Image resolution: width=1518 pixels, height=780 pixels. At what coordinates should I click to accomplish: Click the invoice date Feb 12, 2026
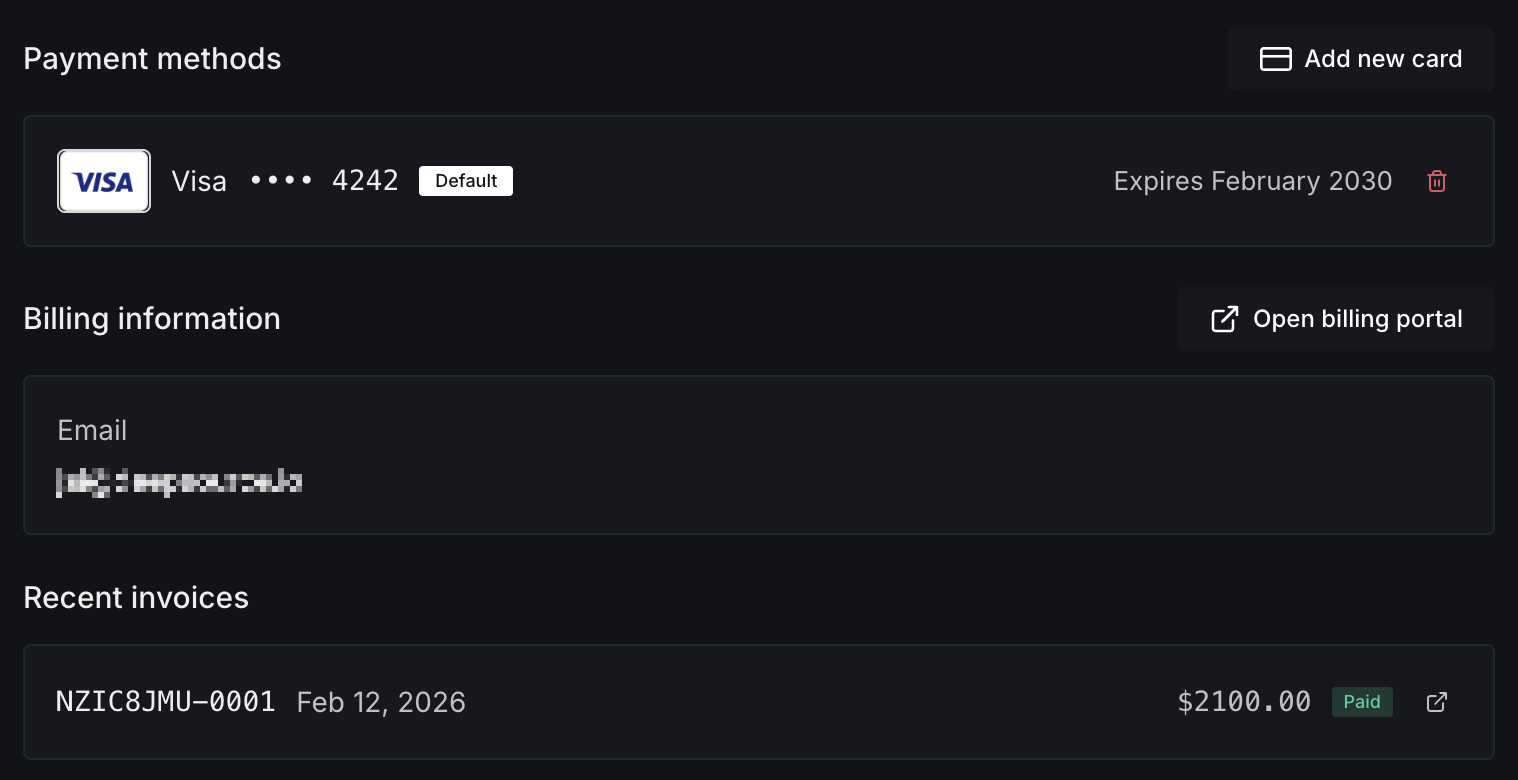(381, 702)
